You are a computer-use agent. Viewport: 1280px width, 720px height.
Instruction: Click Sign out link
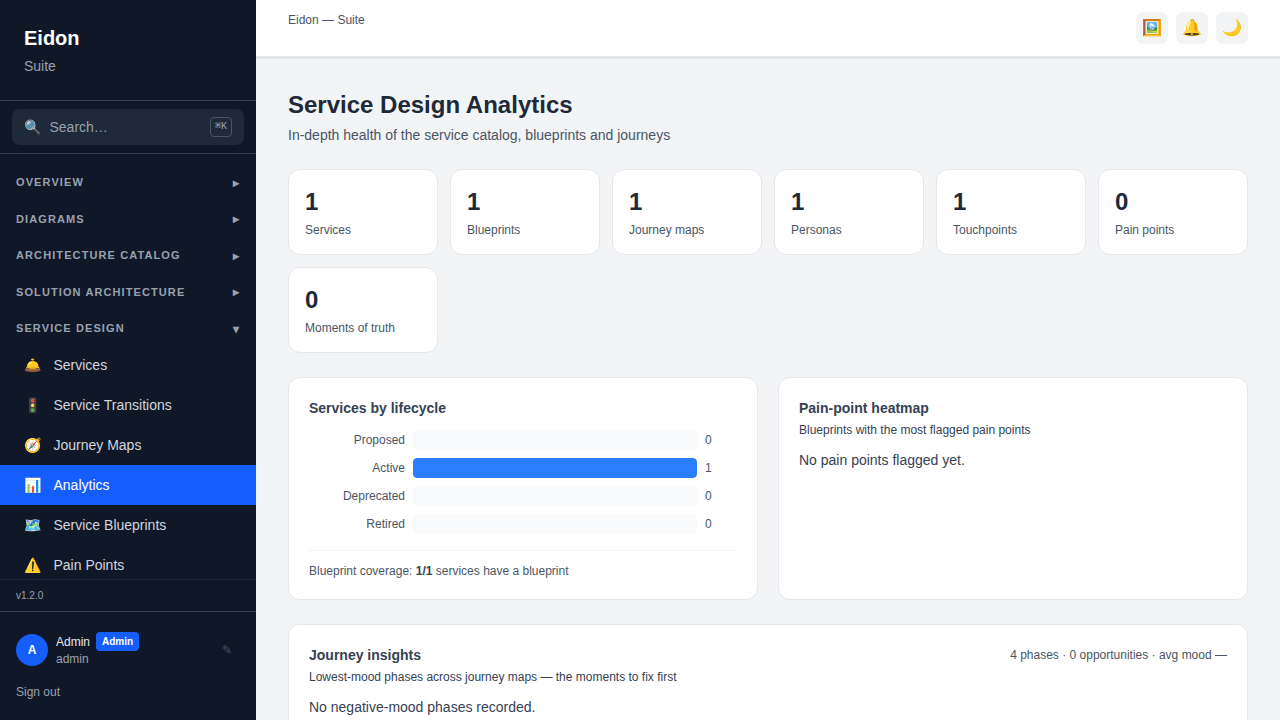[38, 692]
